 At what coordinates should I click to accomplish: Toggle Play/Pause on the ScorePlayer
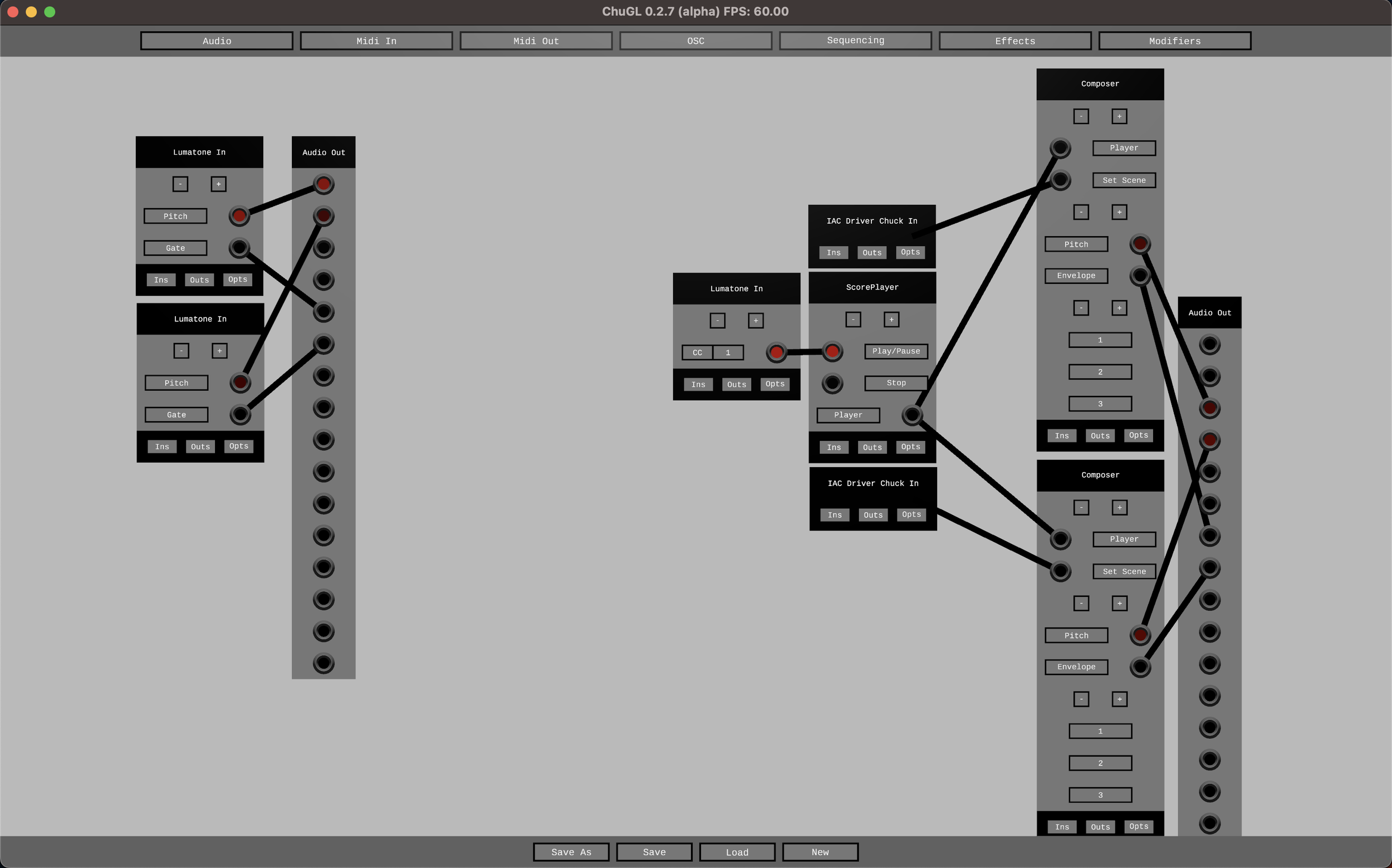(x=895, y=351)
